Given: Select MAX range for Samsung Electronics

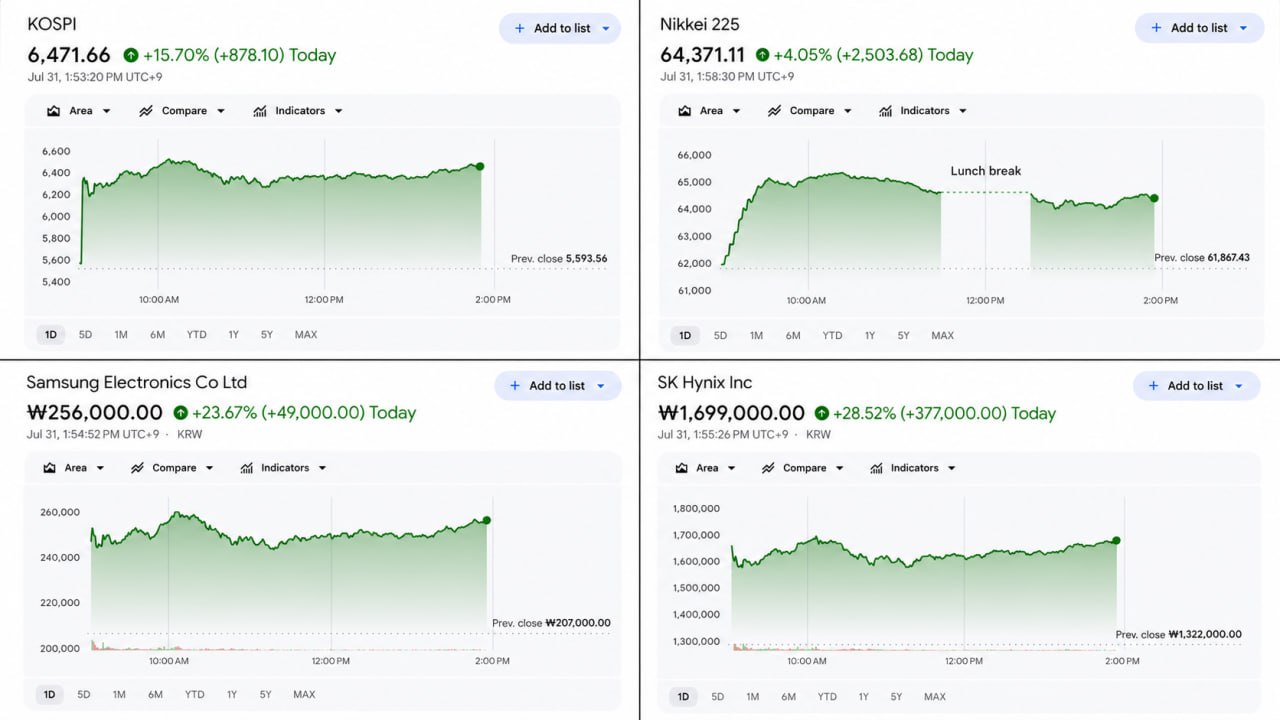Looking at the screenshot, I should 304,694.
